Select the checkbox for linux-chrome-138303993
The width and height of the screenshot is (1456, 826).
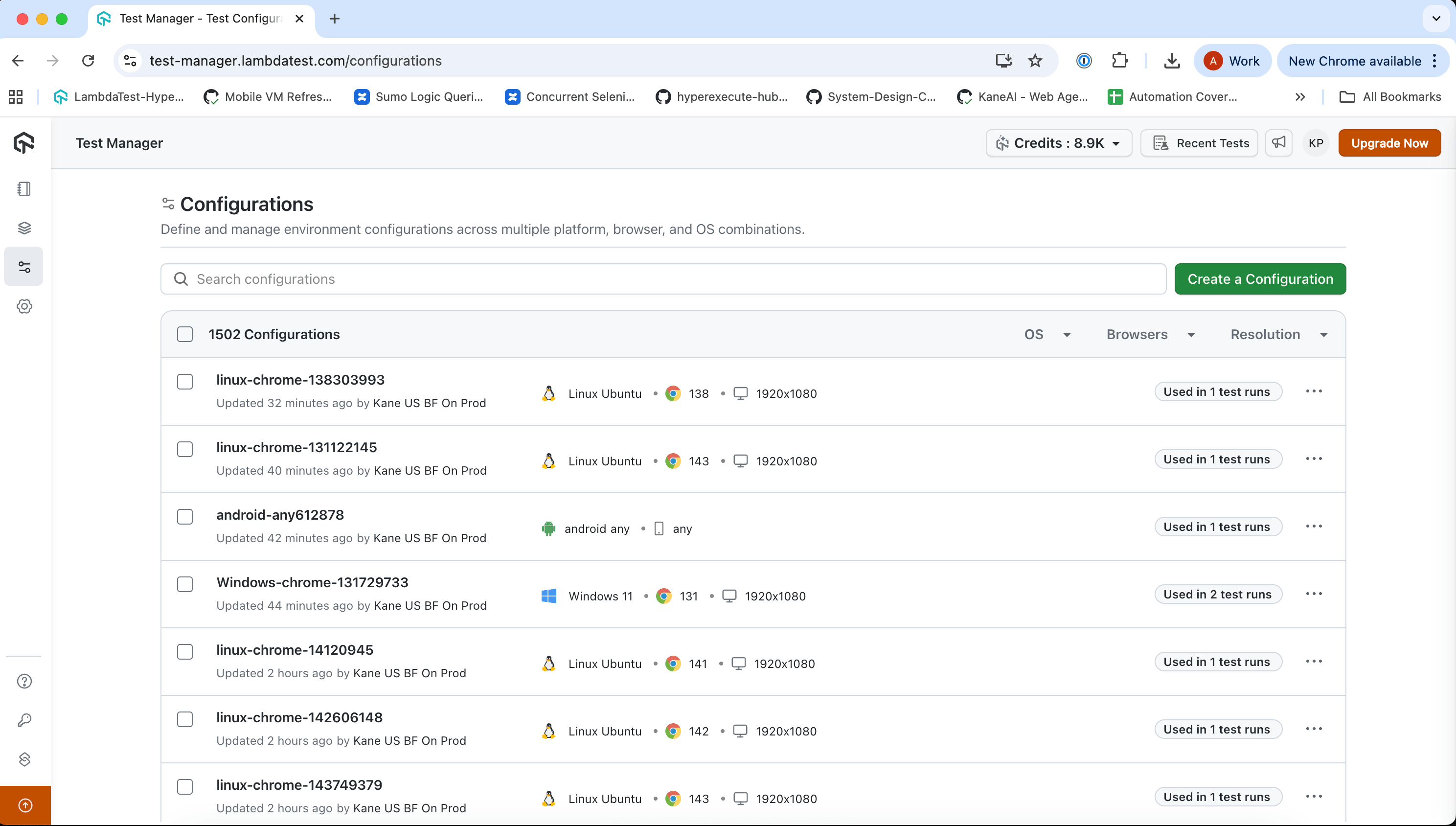pos(185,381)
